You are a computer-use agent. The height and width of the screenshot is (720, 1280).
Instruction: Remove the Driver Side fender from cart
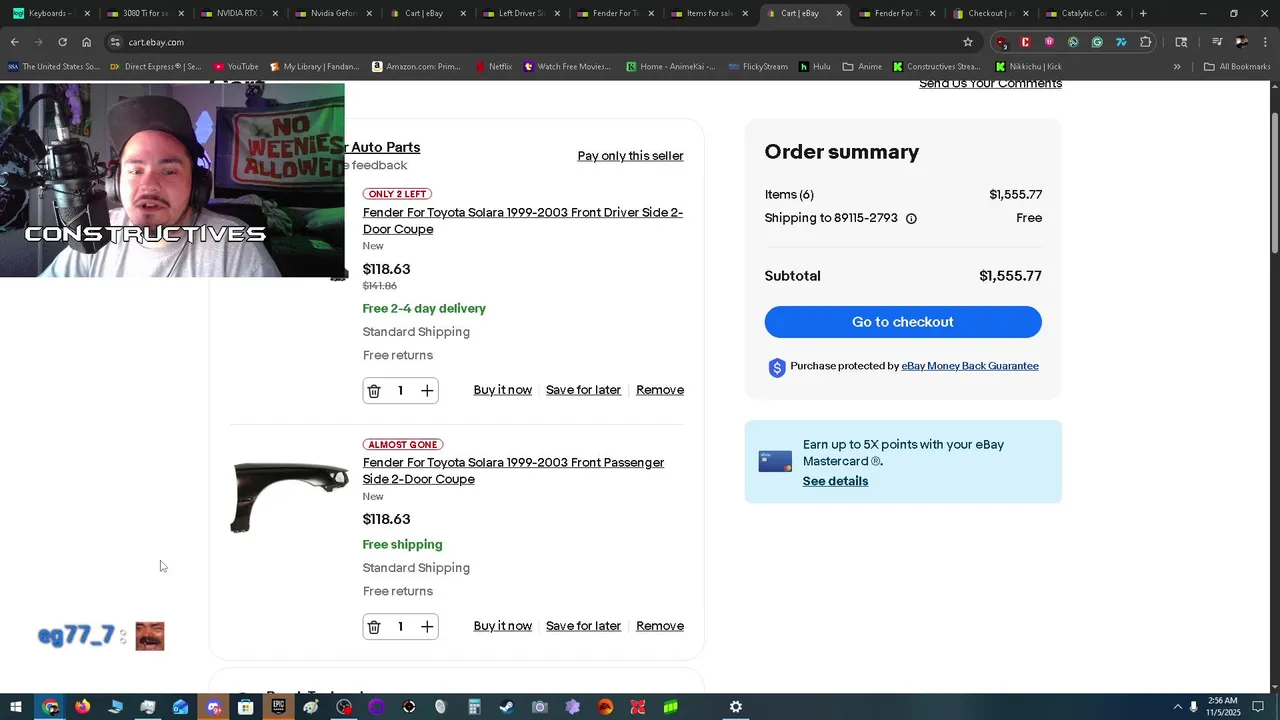pyautogui.click(x=660, y=390)
